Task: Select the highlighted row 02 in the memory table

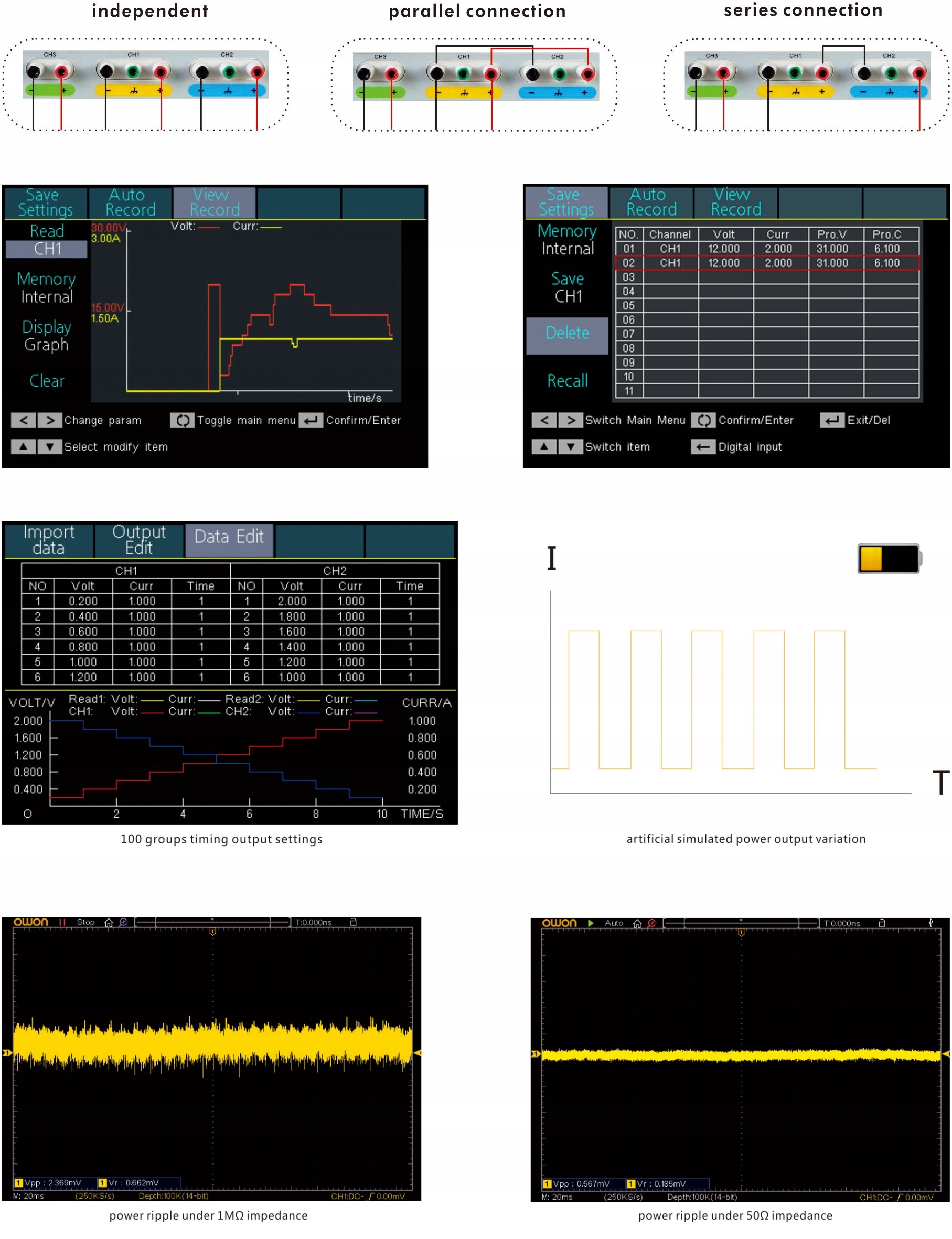Action: point(767,263)
